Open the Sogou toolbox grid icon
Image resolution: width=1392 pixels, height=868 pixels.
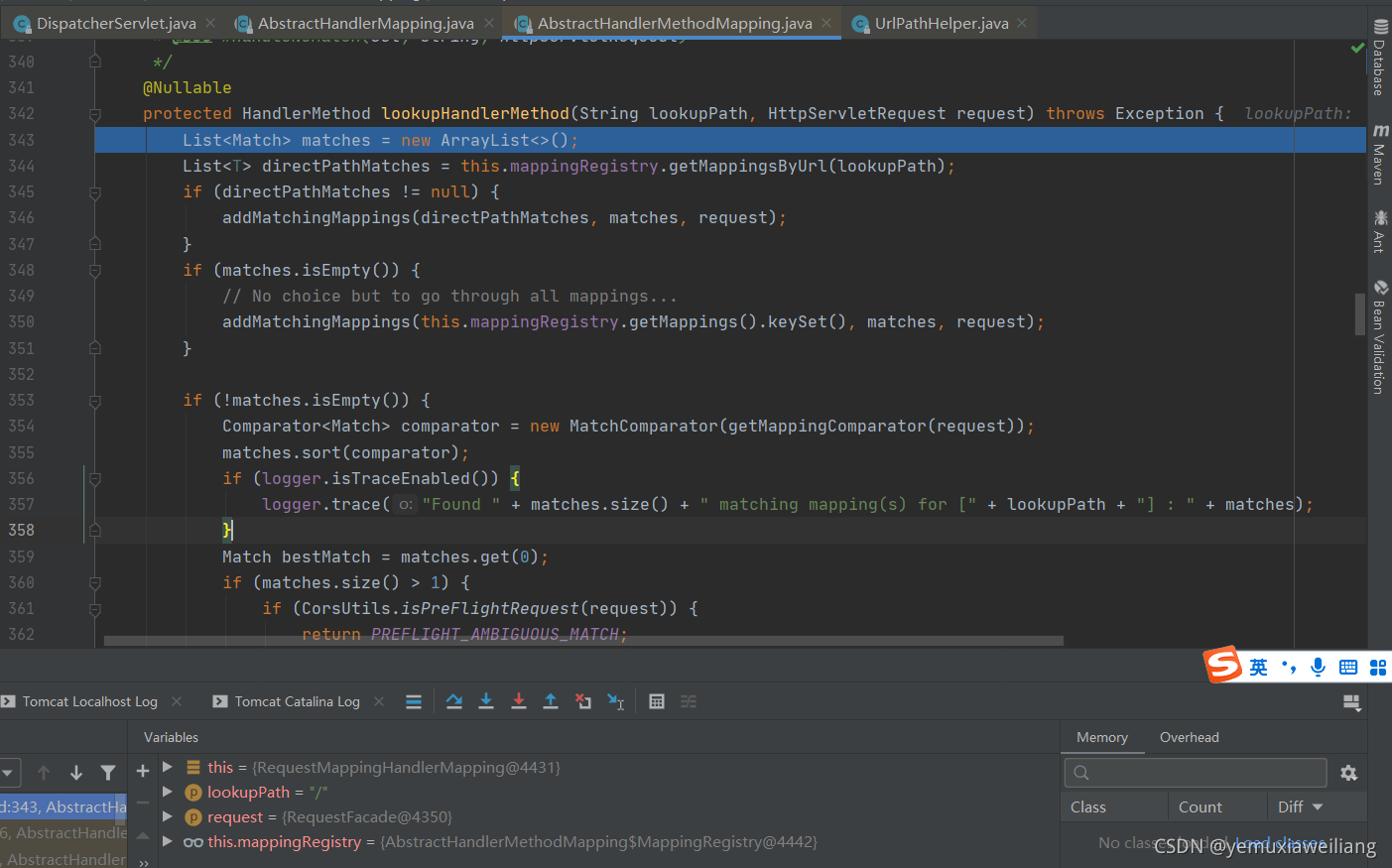(x=1378, y=667)
